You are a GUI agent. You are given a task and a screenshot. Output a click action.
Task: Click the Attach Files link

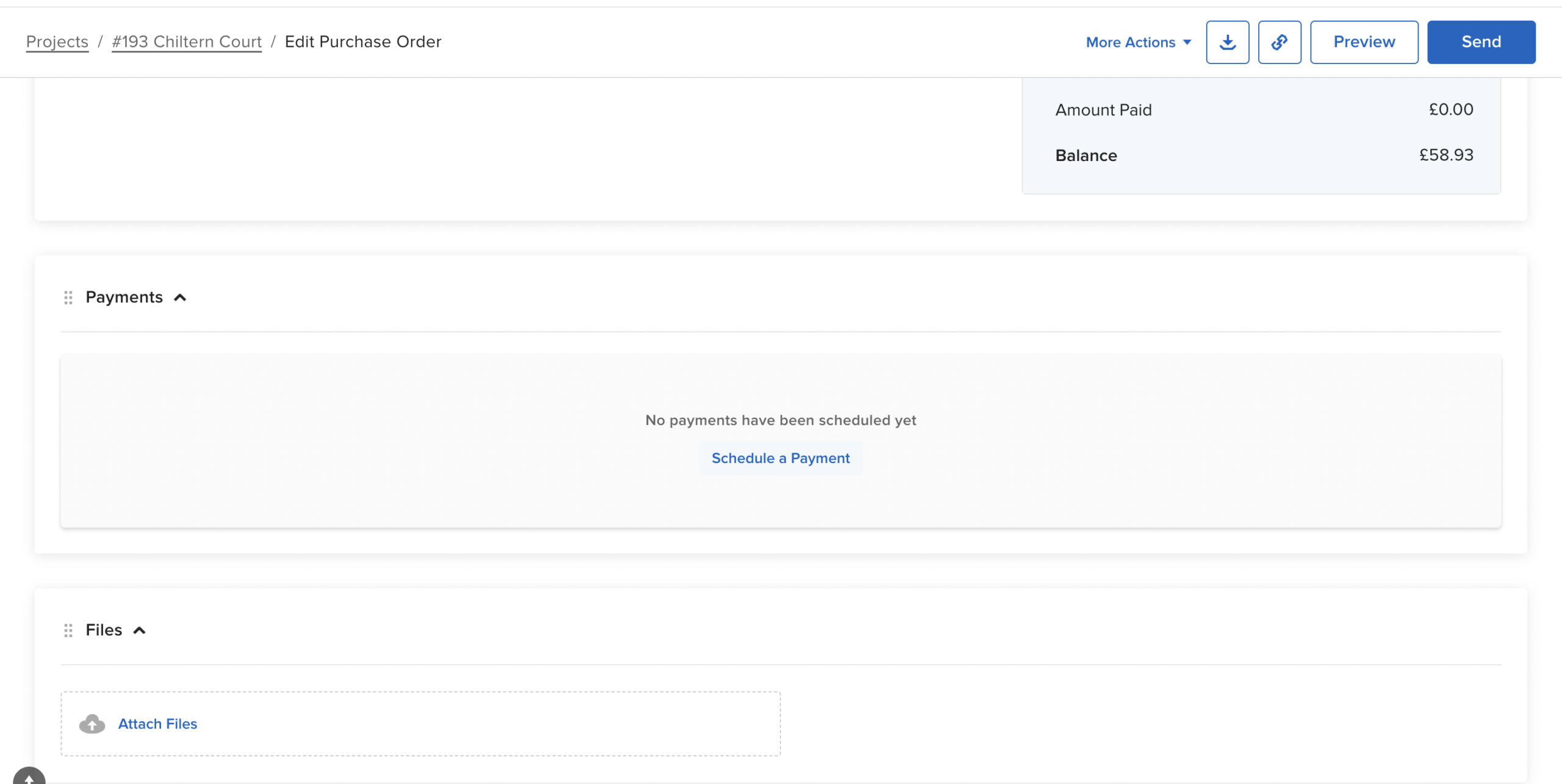(157, 724)
